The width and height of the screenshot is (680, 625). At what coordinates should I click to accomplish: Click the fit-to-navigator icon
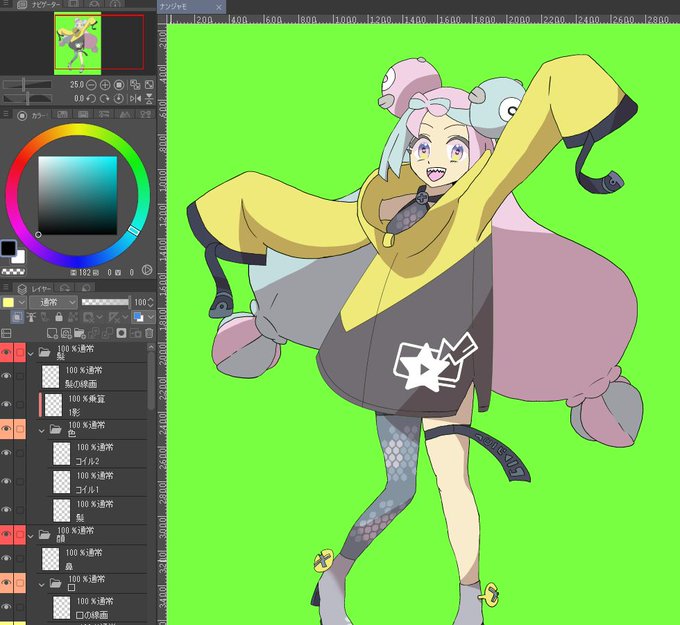pyautogui.click(x=135, y=85)
